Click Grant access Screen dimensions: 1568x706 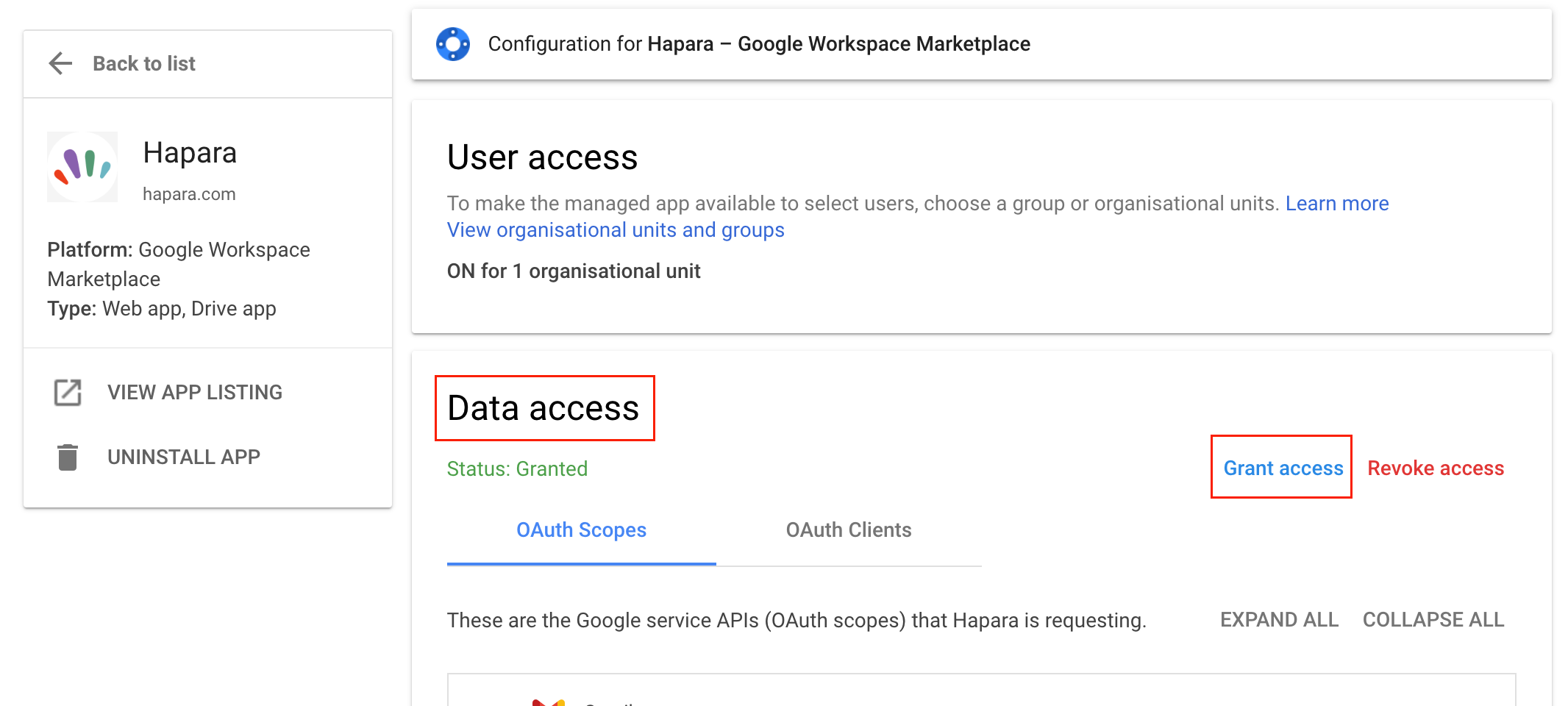point(1283,468)
